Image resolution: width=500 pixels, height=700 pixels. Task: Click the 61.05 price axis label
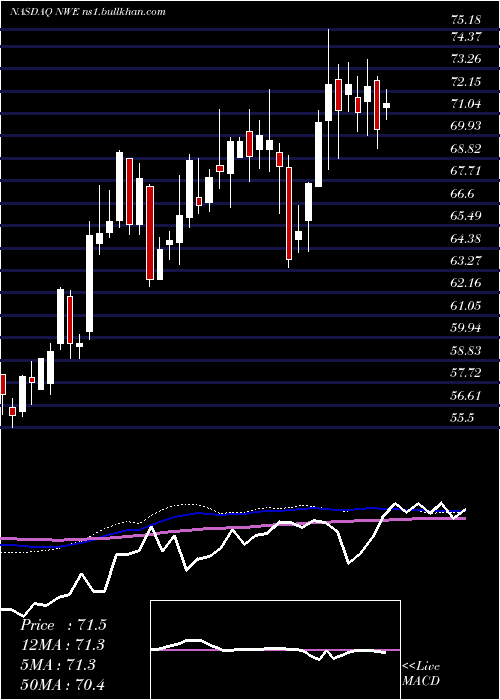click(465, 306)
